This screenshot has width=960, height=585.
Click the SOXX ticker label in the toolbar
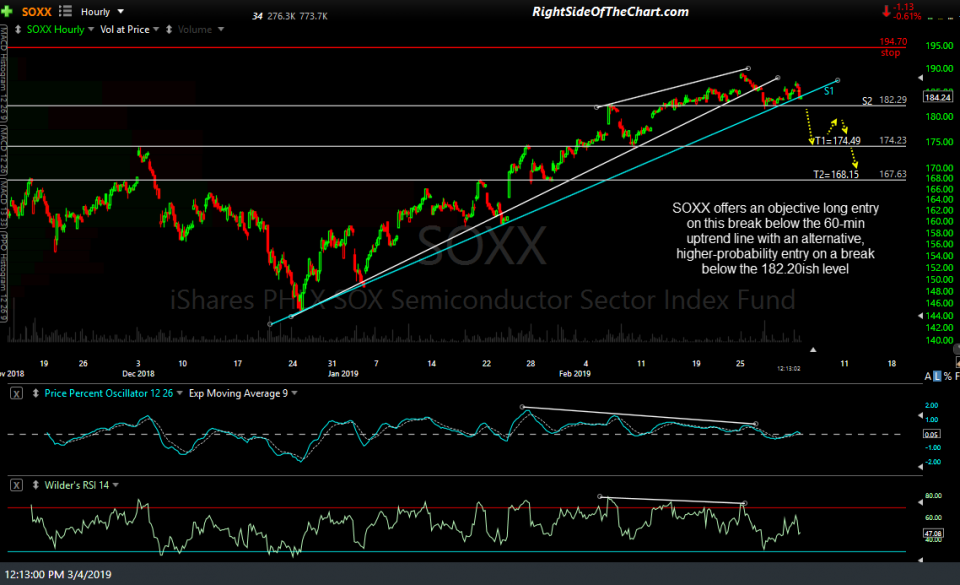coord(35,11)
